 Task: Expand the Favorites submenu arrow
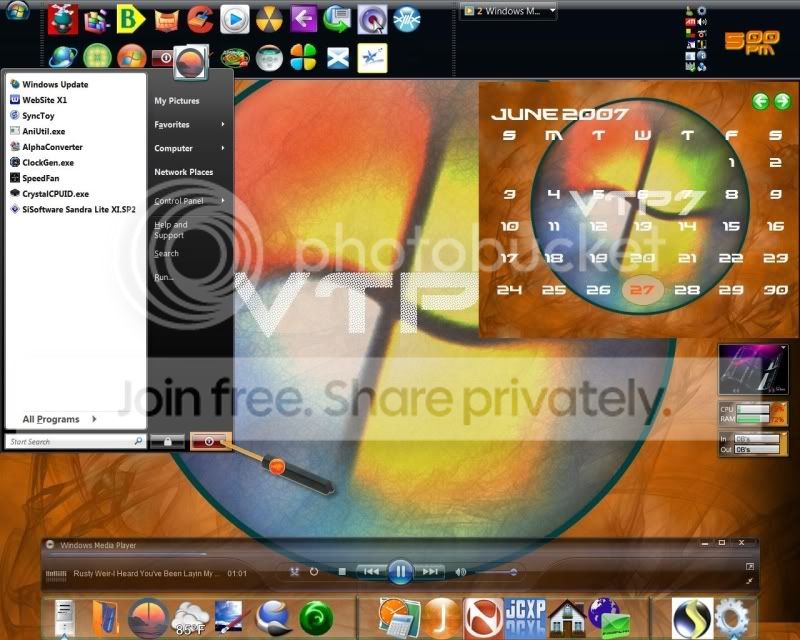coord(223,124)
